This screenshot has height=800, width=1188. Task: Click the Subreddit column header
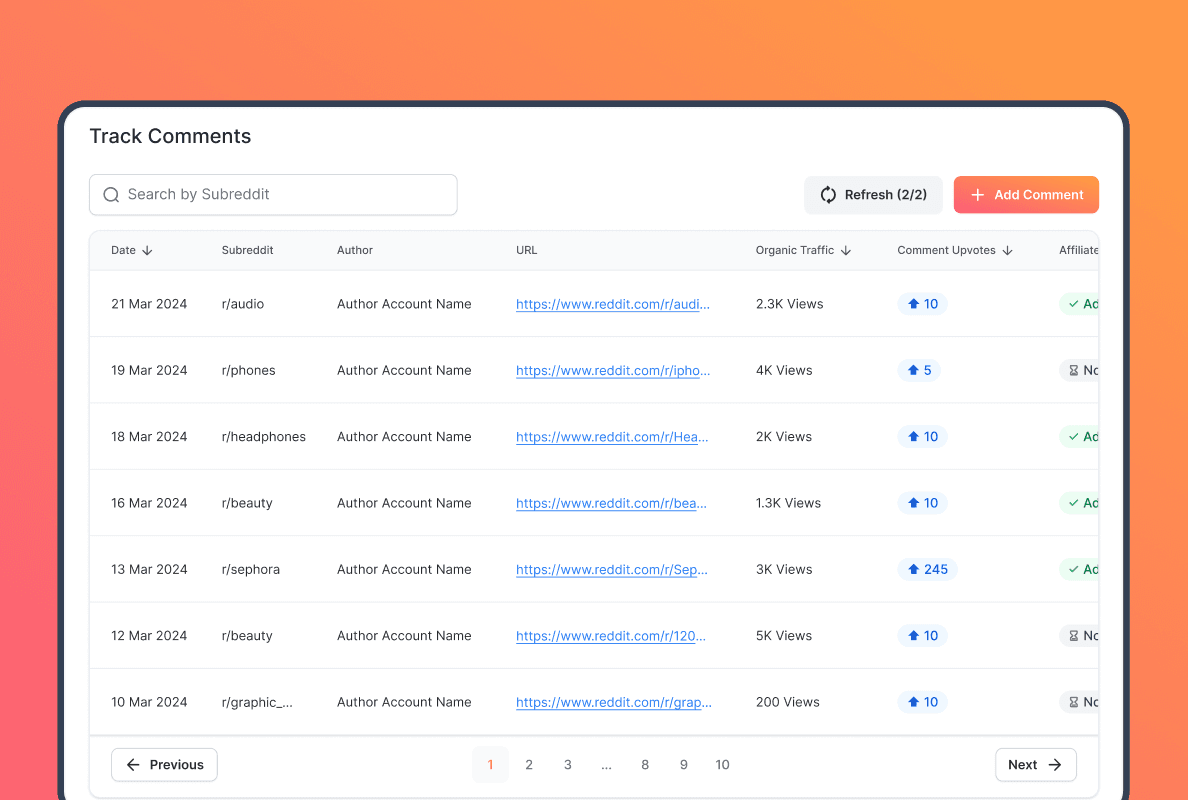click(x=248, y=251)
